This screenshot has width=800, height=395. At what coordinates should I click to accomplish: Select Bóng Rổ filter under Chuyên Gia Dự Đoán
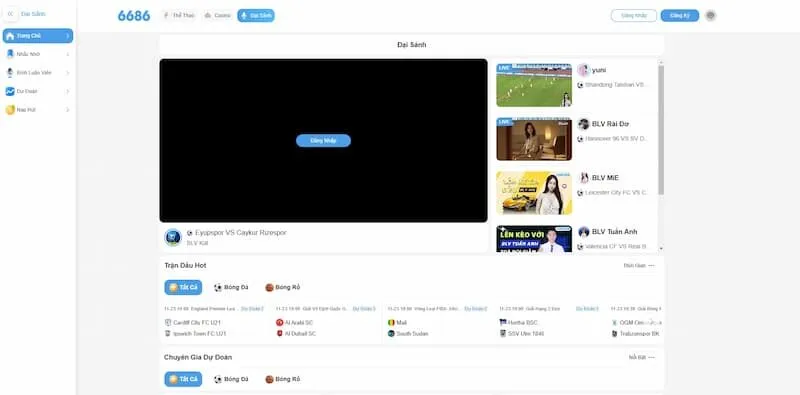coord(283,379)
